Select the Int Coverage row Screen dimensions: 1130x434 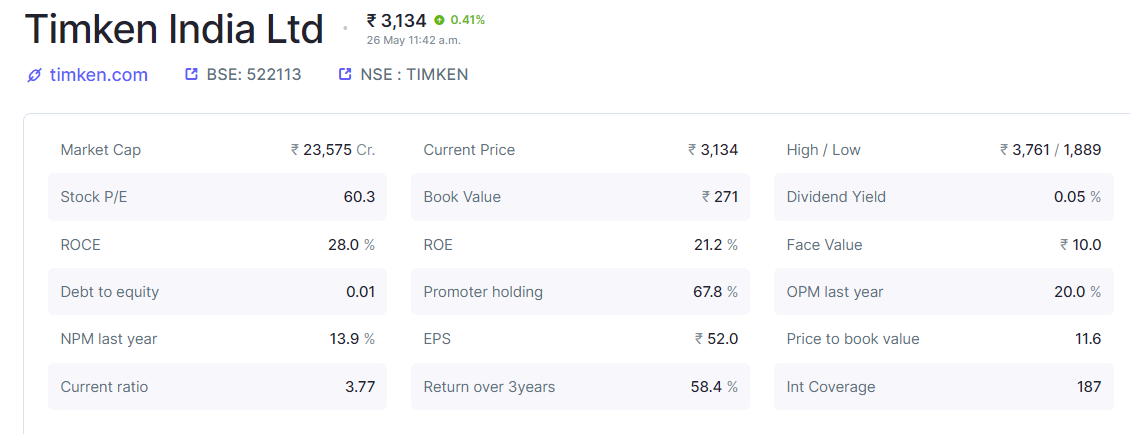[x=943, y=387]
